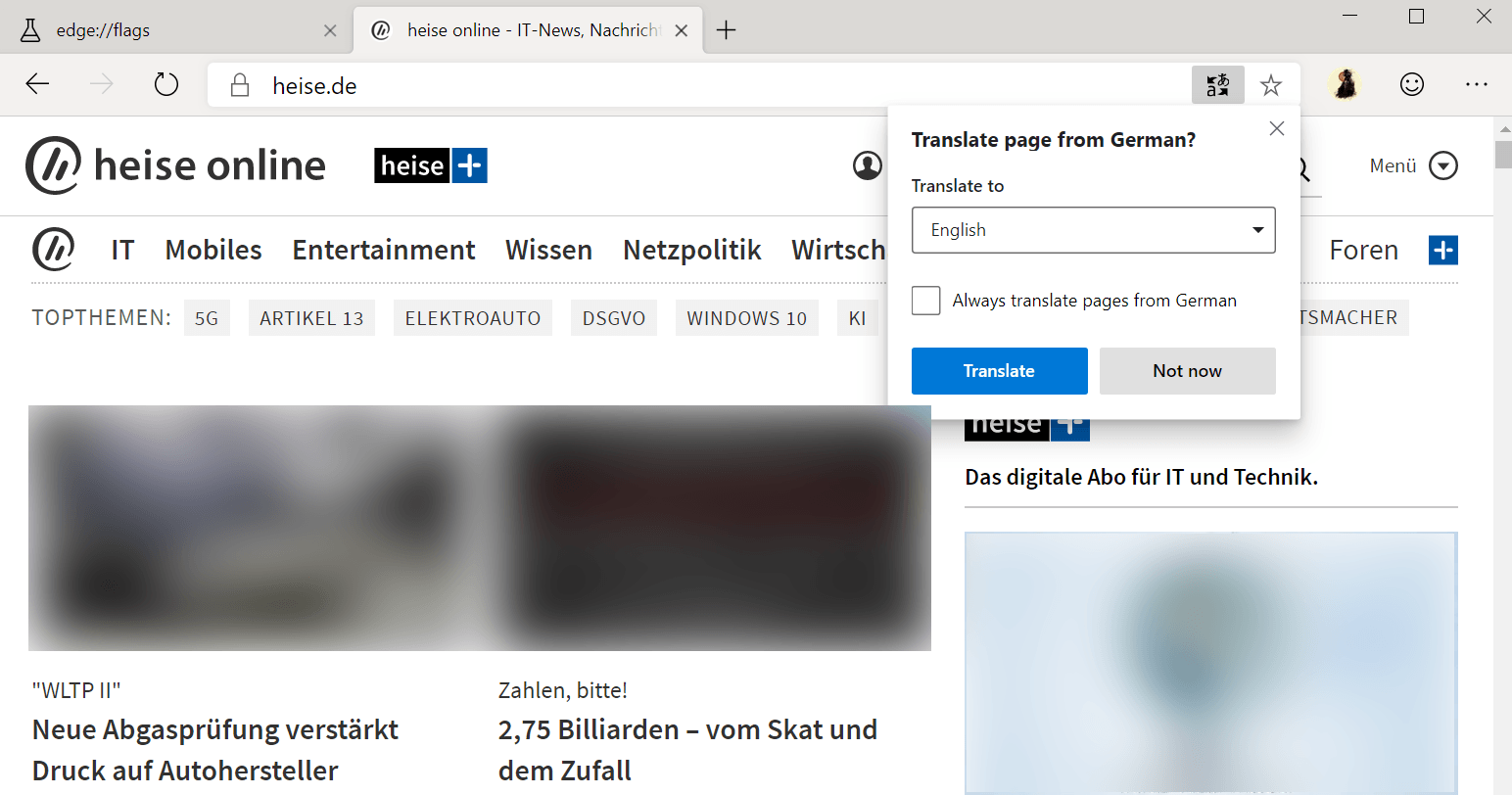The width and height of the screenshot is (1512, 795).
Task: Open the user profile avatar
Action: [1346, 85]
